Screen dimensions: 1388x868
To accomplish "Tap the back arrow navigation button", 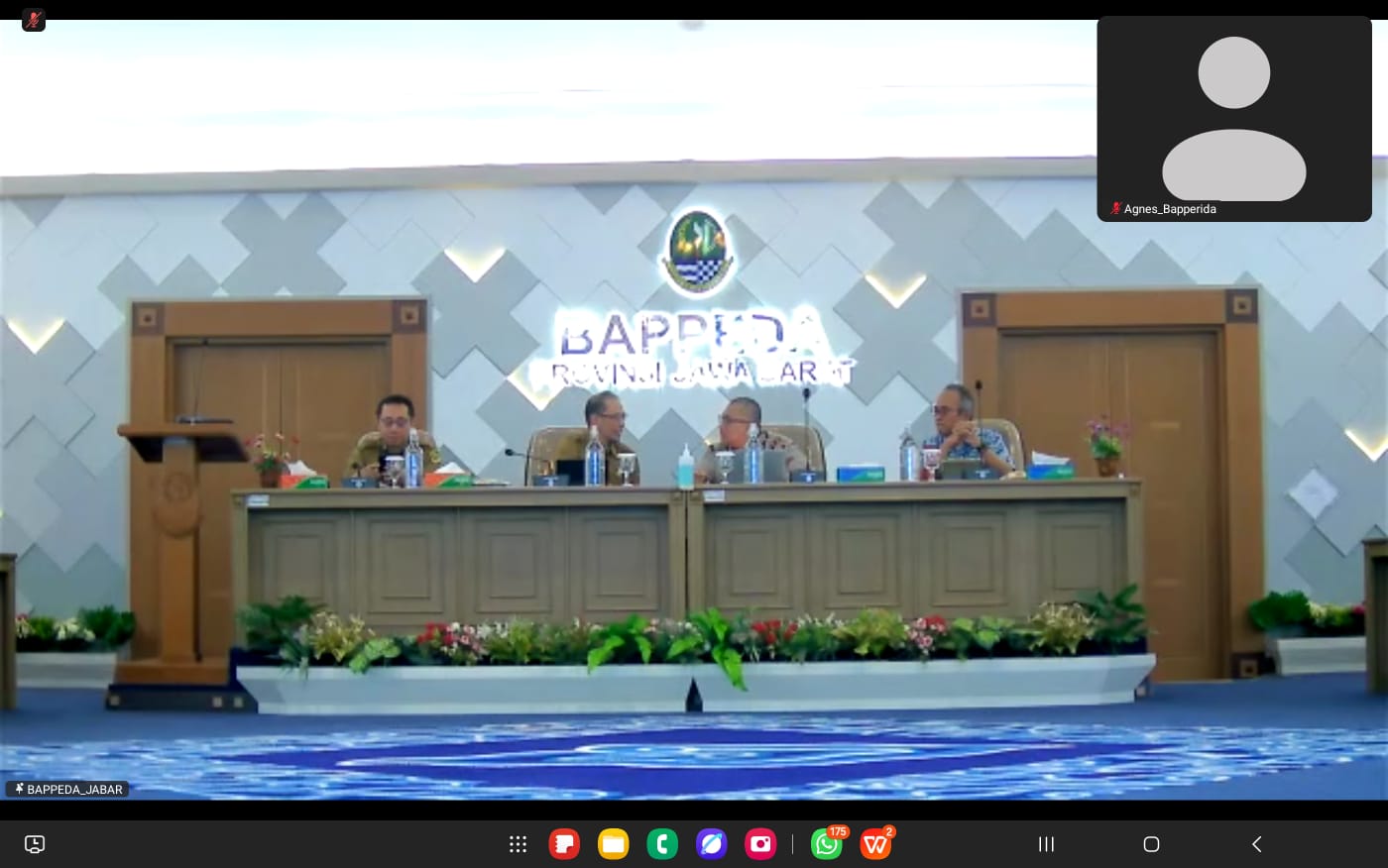I will tap(1256, 844).
